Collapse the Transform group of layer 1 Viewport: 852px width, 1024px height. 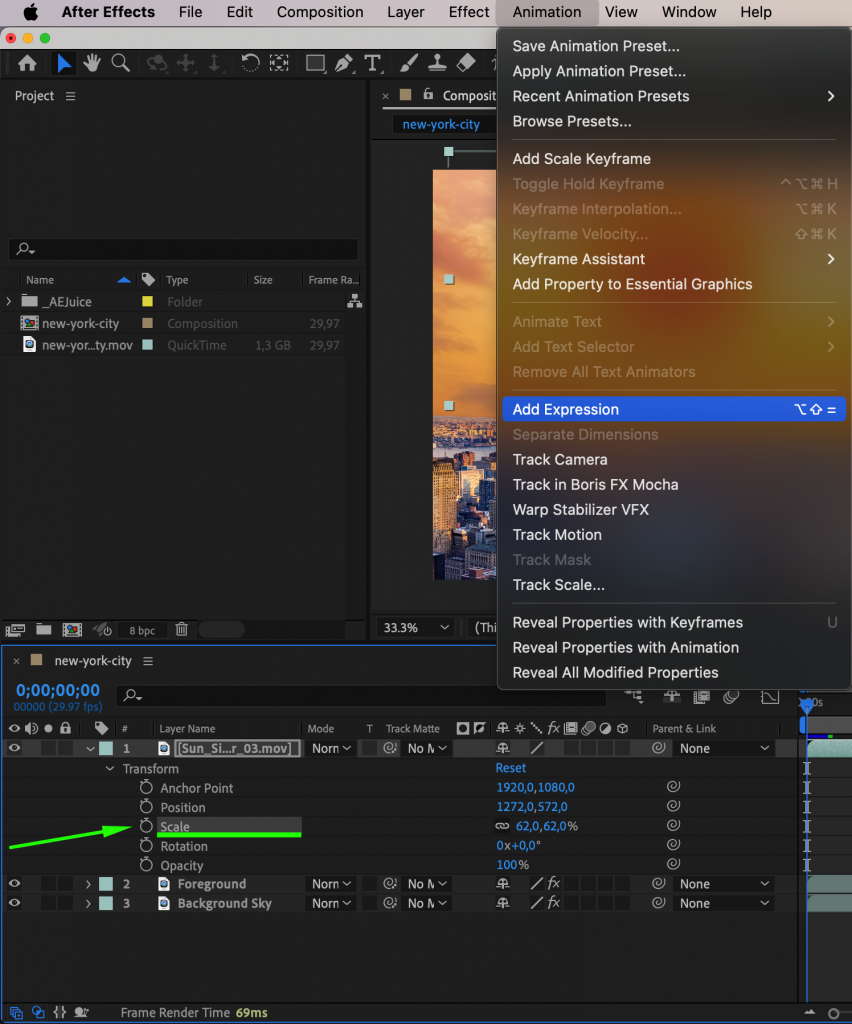pos(110,767)
